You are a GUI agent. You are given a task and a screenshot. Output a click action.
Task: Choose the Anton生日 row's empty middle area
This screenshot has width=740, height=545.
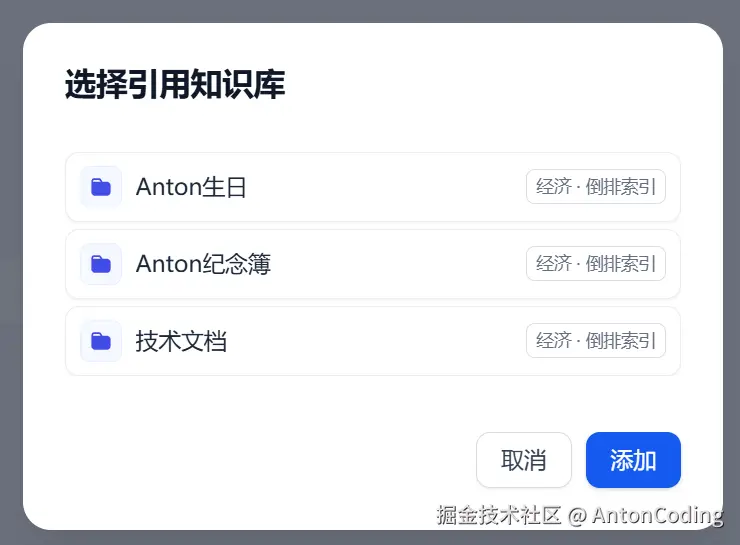click(390, 187)
